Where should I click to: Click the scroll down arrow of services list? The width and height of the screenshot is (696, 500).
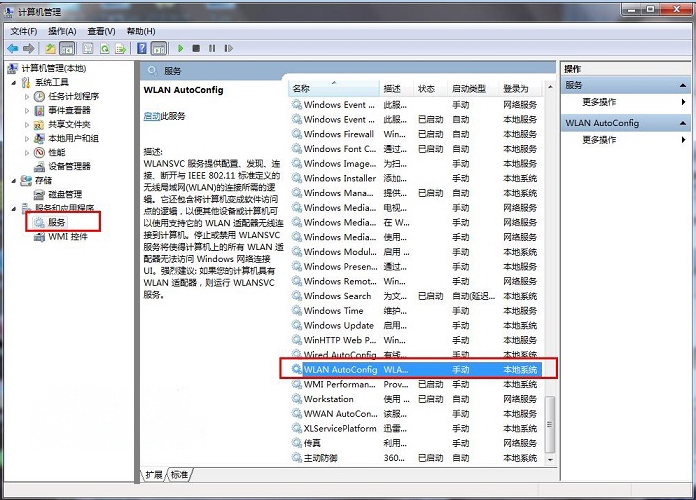pyautogui.click(x=550, y=460)
